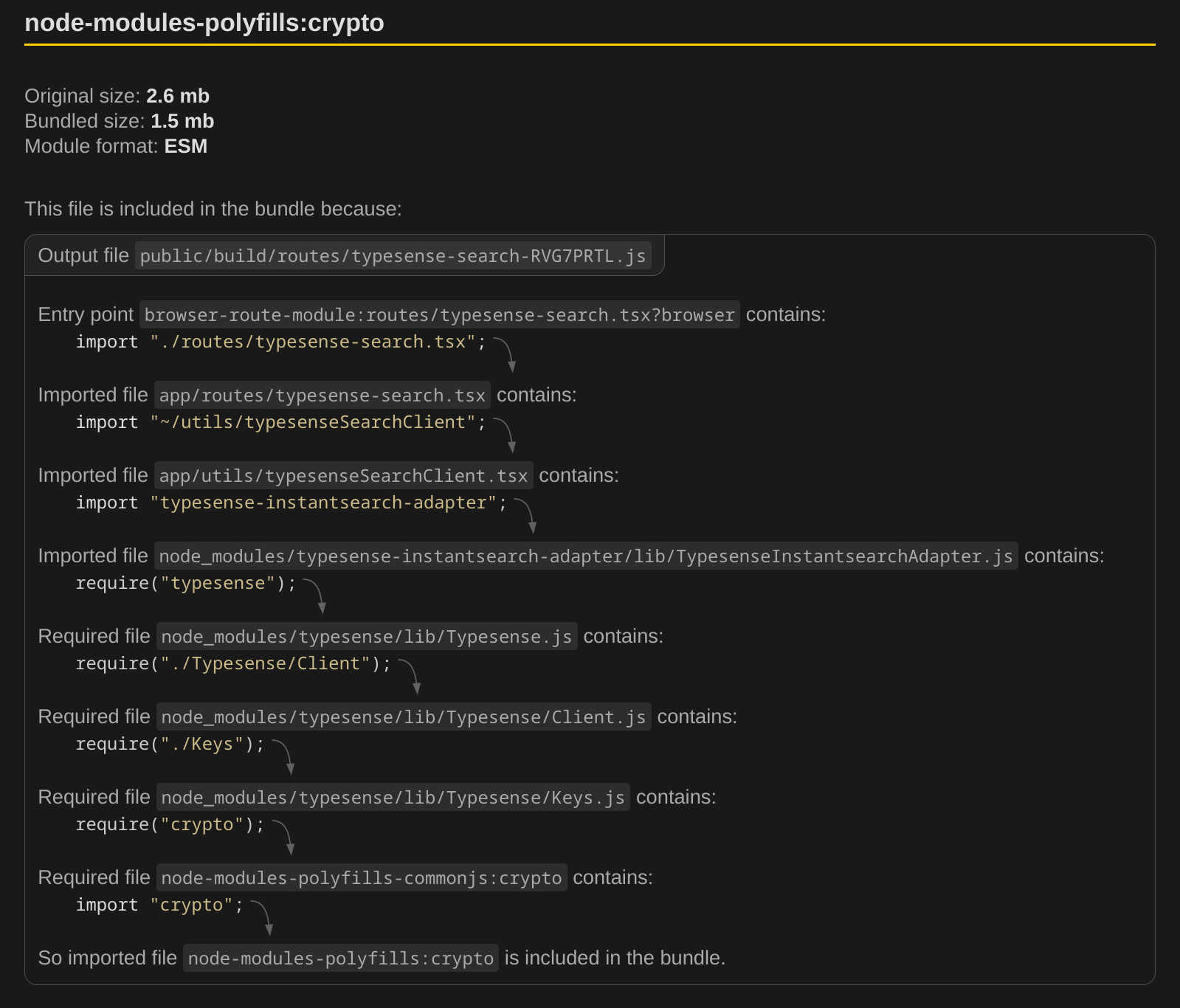The image size is (1180, 1008).
Task: Click import "crypto" code line
Action: tap(160, 905)
